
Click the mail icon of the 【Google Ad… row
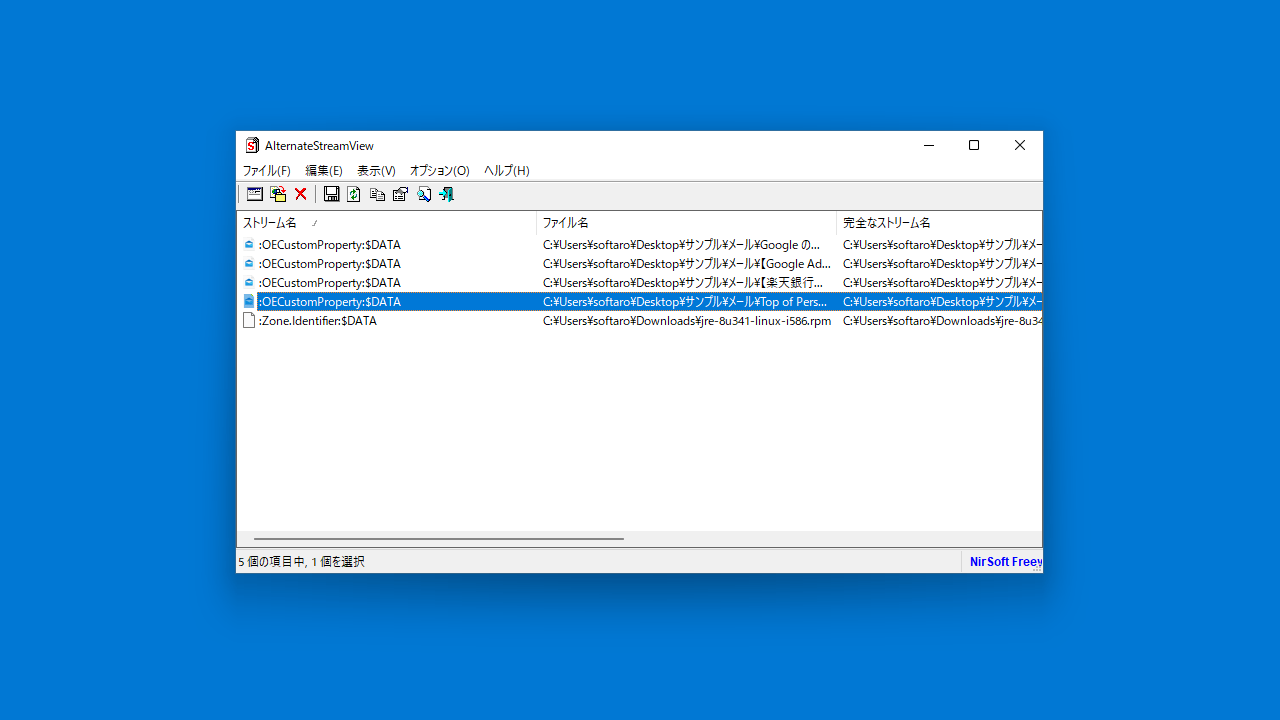(x=249, y=263)
